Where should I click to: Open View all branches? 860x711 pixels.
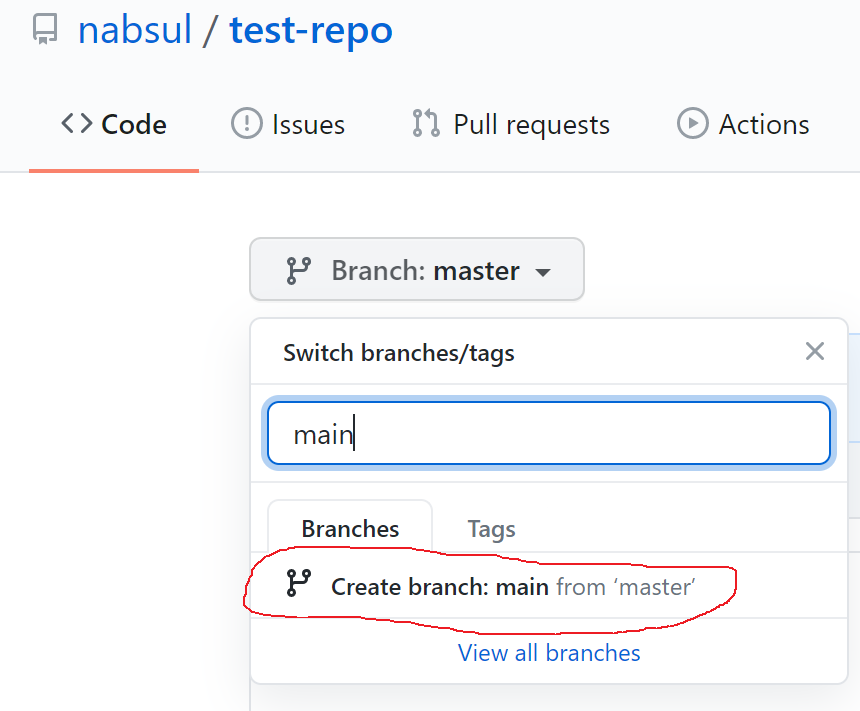click(x=548, y=653)
